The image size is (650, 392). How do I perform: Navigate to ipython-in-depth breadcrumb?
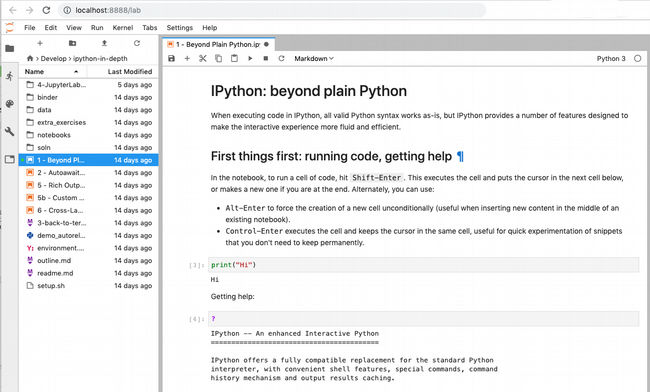click(100, 58)
